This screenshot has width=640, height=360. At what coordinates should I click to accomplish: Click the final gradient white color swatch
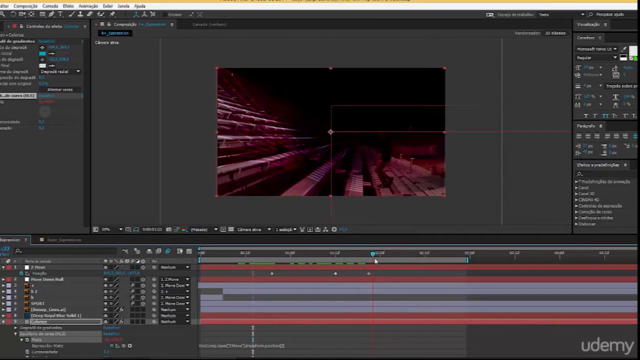tap(42, 65)
